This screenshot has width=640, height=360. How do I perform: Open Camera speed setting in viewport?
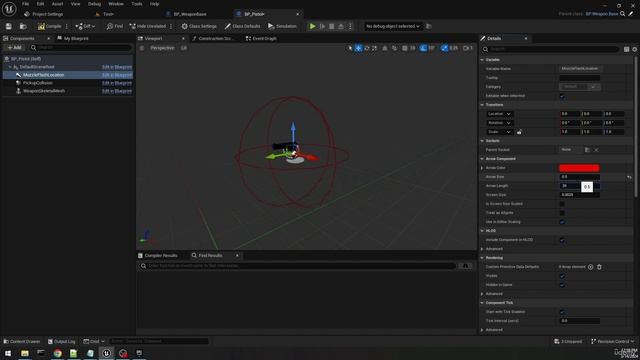click(468, 48)
